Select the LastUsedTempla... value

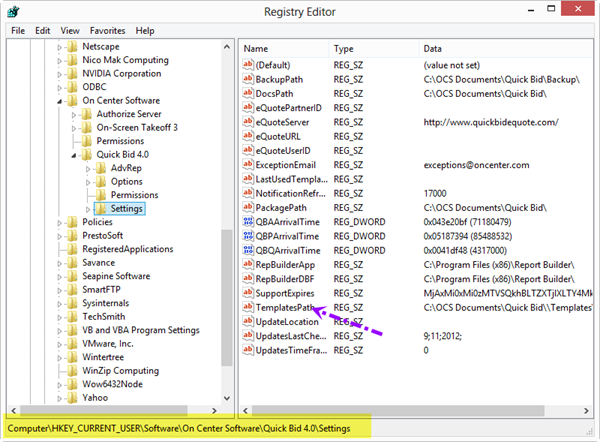coord(292,179)
